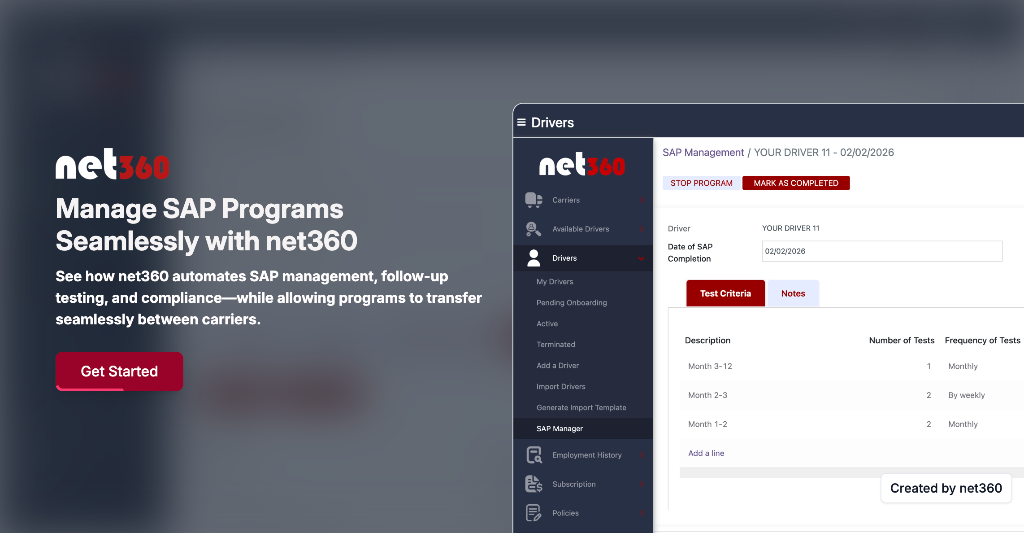
Task: Click the SAP Management breadcrumb link
Action: [x=703, y=152]
